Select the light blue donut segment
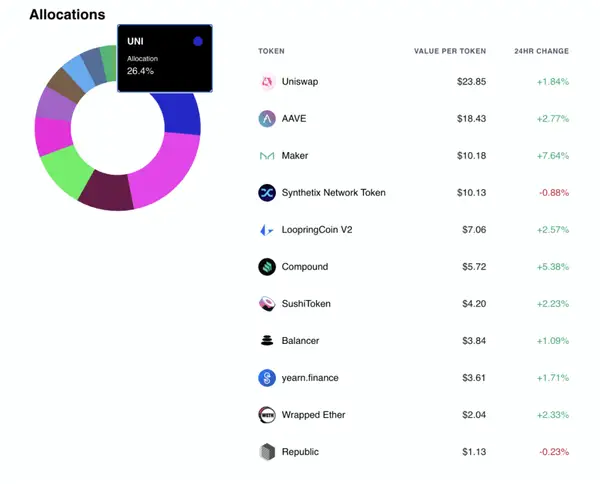The height and width of the screenshot is (484, 600). point(79,73)
